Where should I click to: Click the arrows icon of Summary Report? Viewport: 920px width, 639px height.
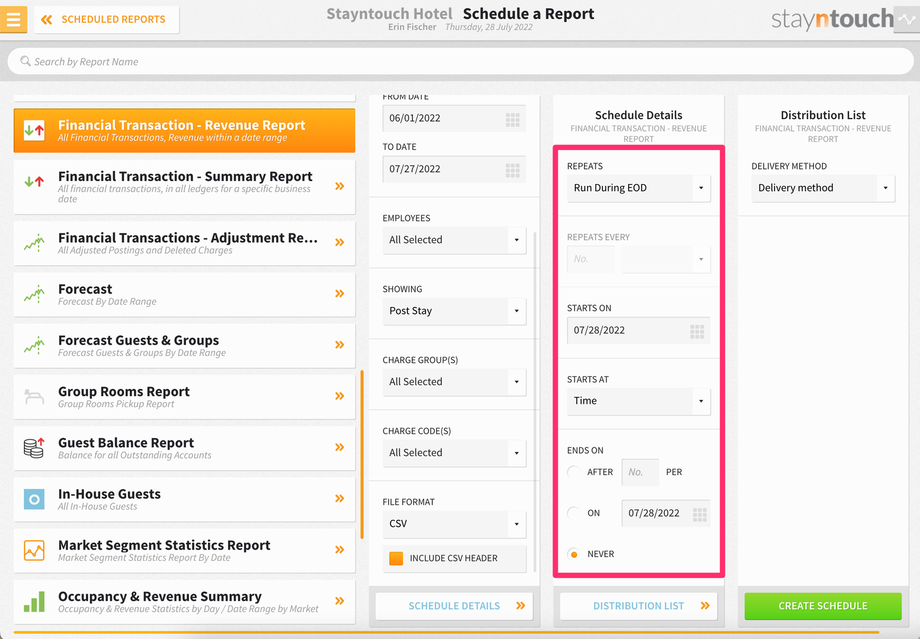(x=34, y=182)
